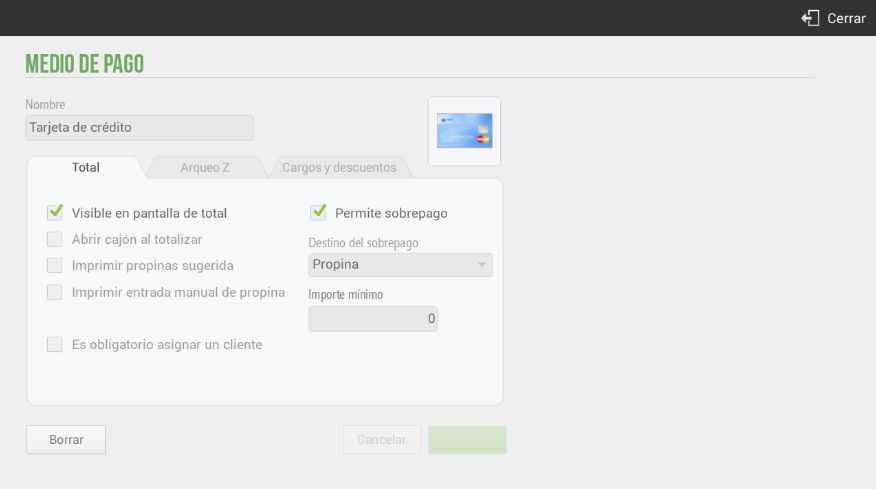The height and width of the screenshot is (489, 876).
Task: Switch to the Arqueo Z tab
Action: coord(205,167)
